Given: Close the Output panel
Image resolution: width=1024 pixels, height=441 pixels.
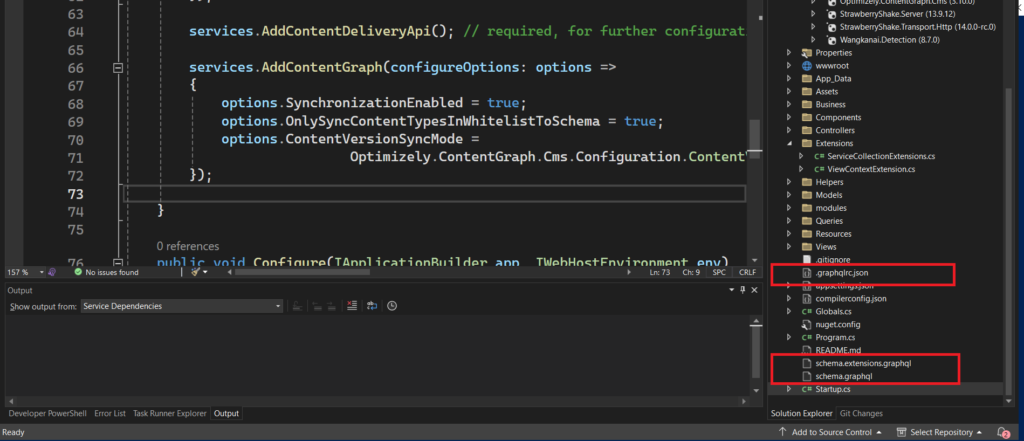Looking at the screenshot, I should [754, 290].
